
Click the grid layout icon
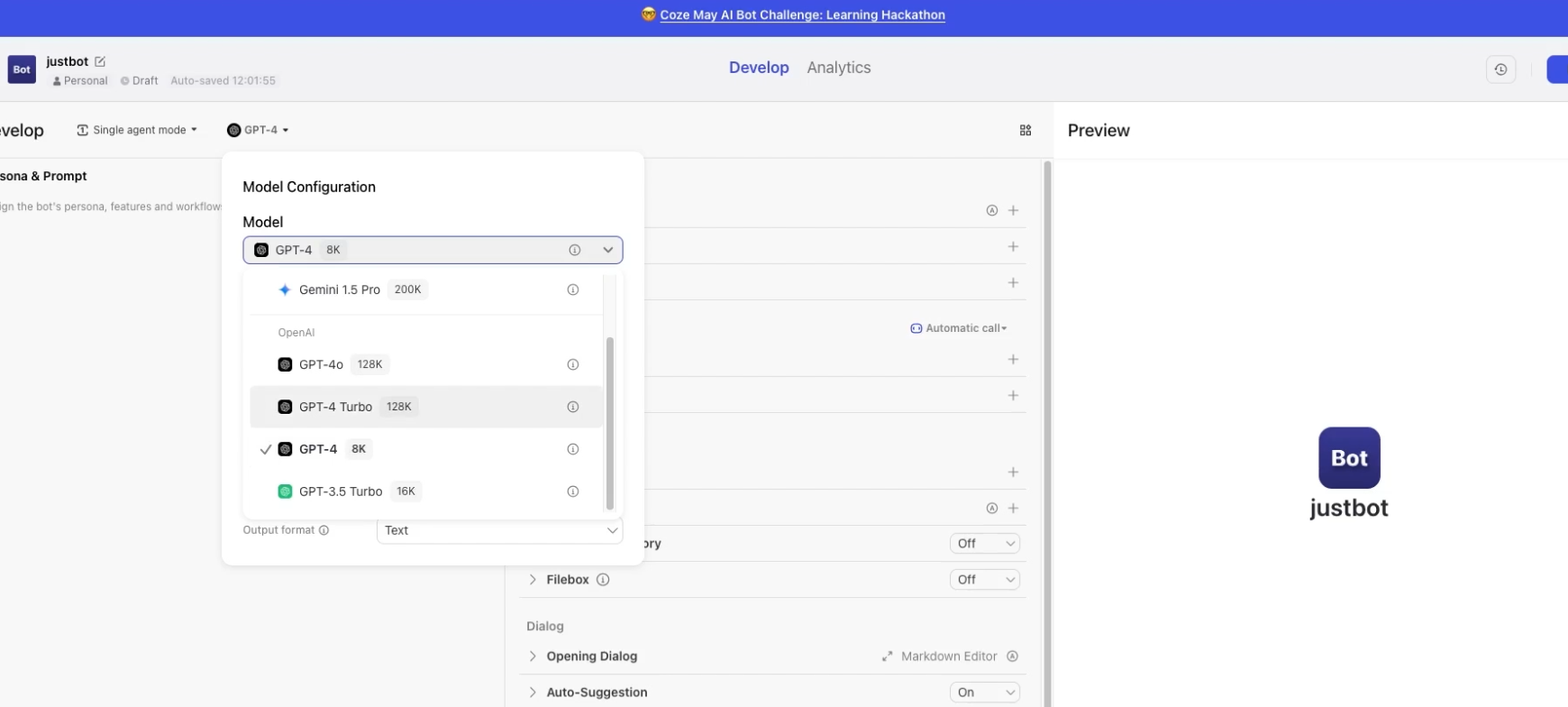click(1026, 131)
